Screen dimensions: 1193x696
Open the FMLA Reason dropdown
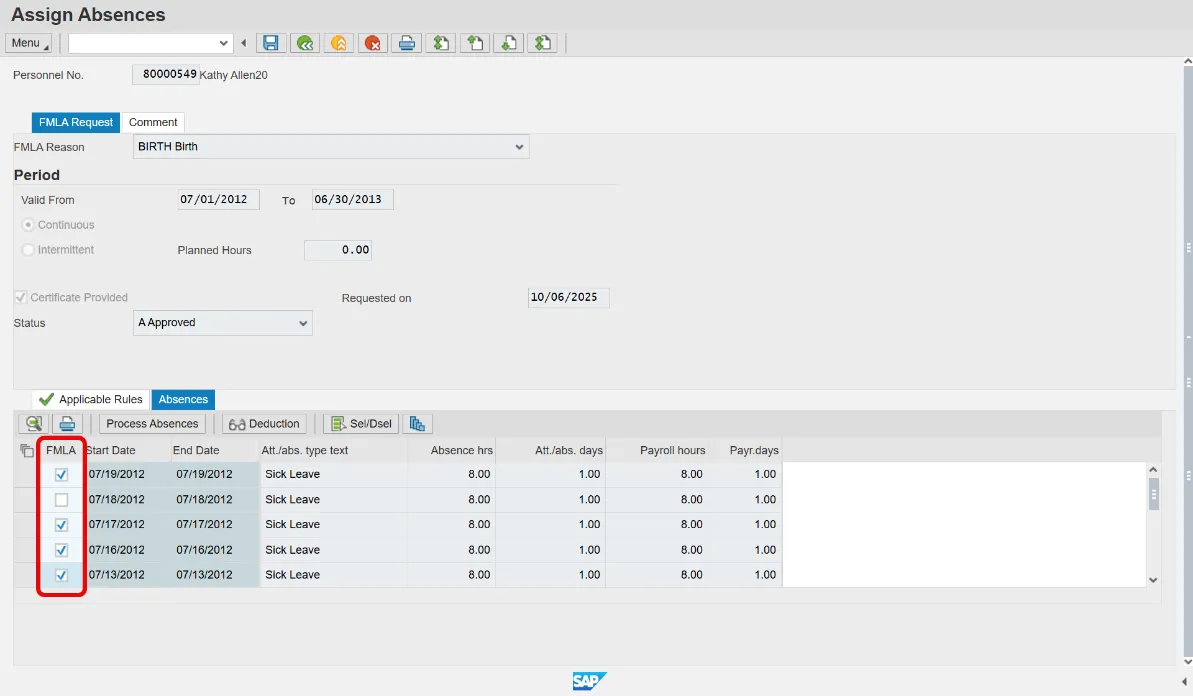click(x=519, y=147)
